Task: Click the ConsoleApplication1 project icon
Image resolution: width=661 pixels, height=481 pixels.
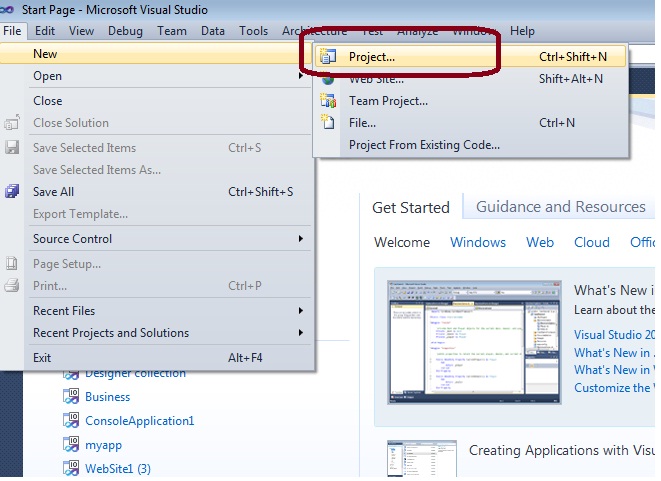Action: pyautogui.click(x=71, y=421)
